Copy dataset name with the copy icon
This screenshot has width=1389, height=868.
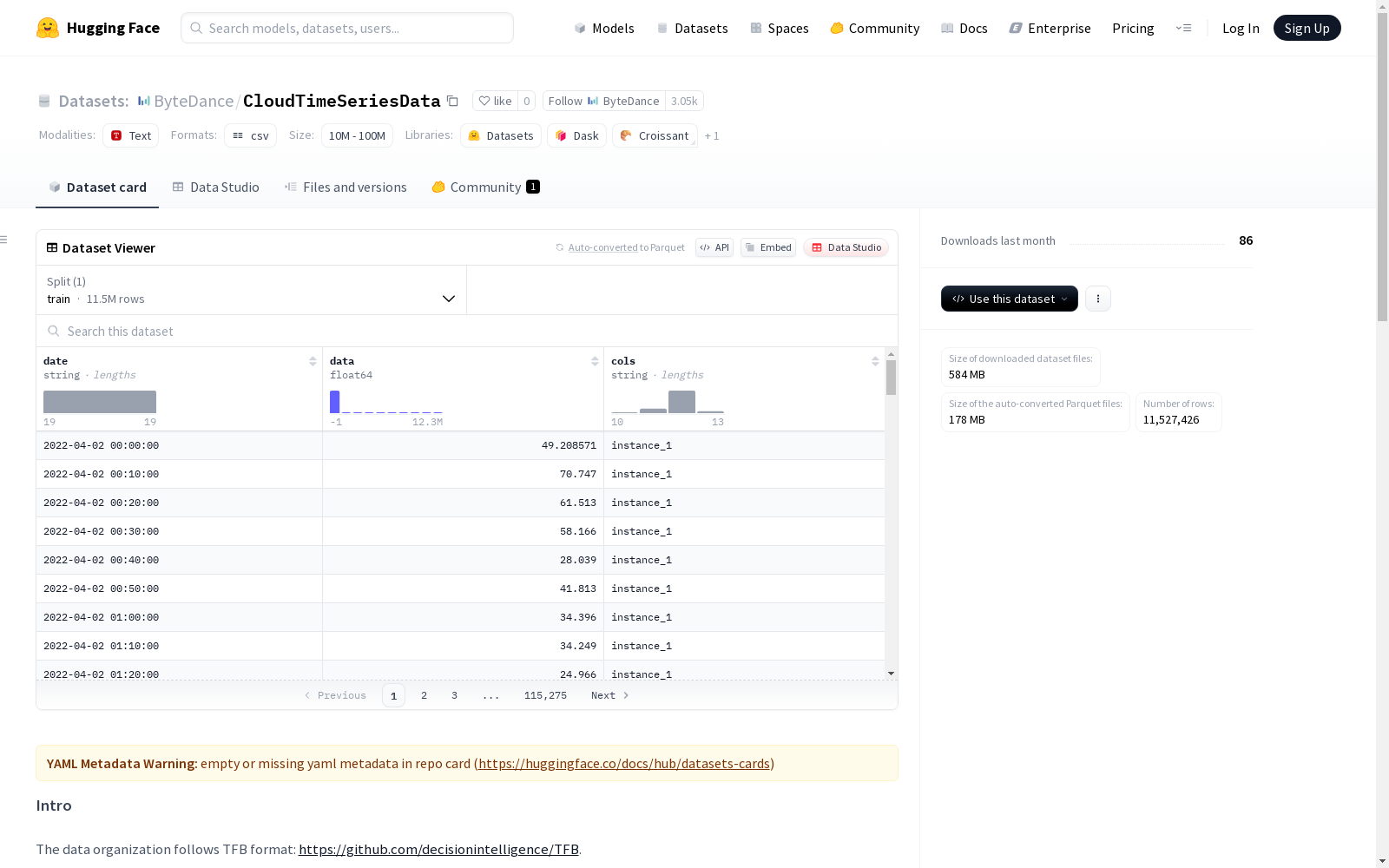[452, 101]
